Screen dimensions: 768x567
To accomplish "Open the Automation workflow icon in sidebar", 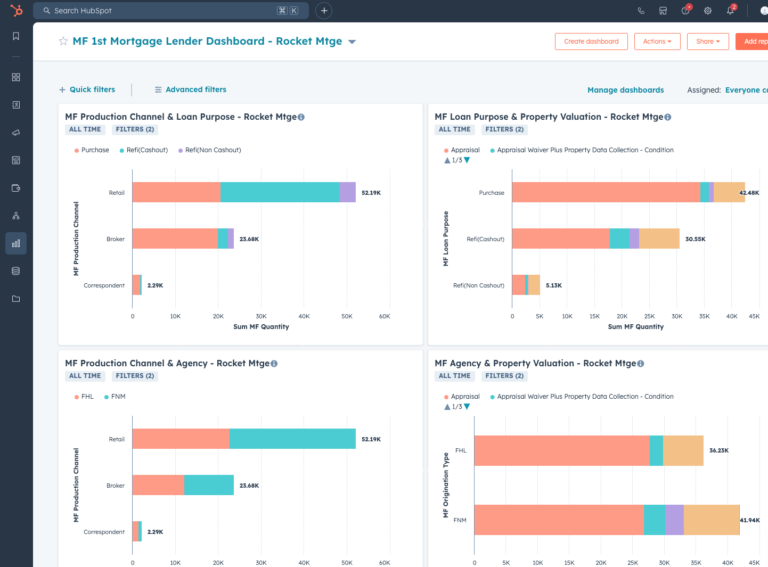I will 16,215.
